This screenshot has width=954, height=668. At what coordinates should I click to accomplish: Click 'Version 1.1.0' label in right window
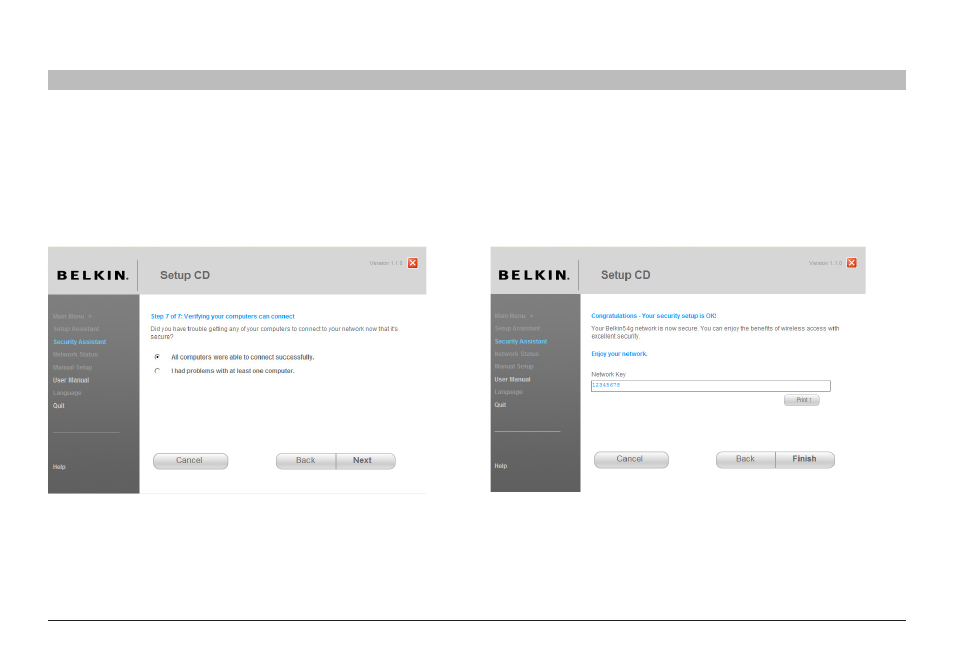click(826, 263)
